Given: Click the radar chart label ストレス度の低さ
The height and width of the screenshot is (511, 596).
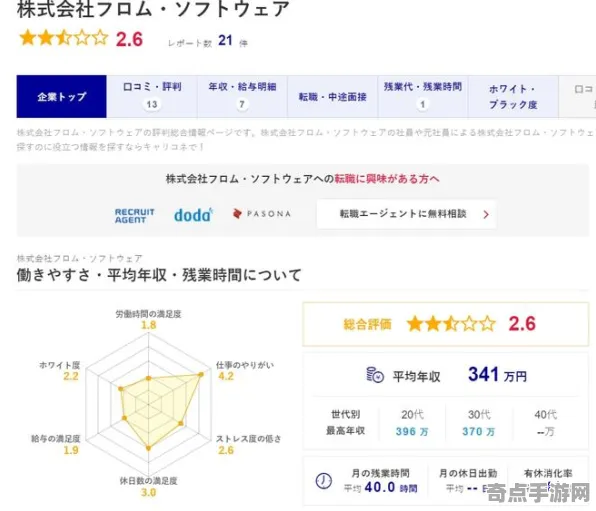Looking at the screenshot, I should (x=249, y=439).
